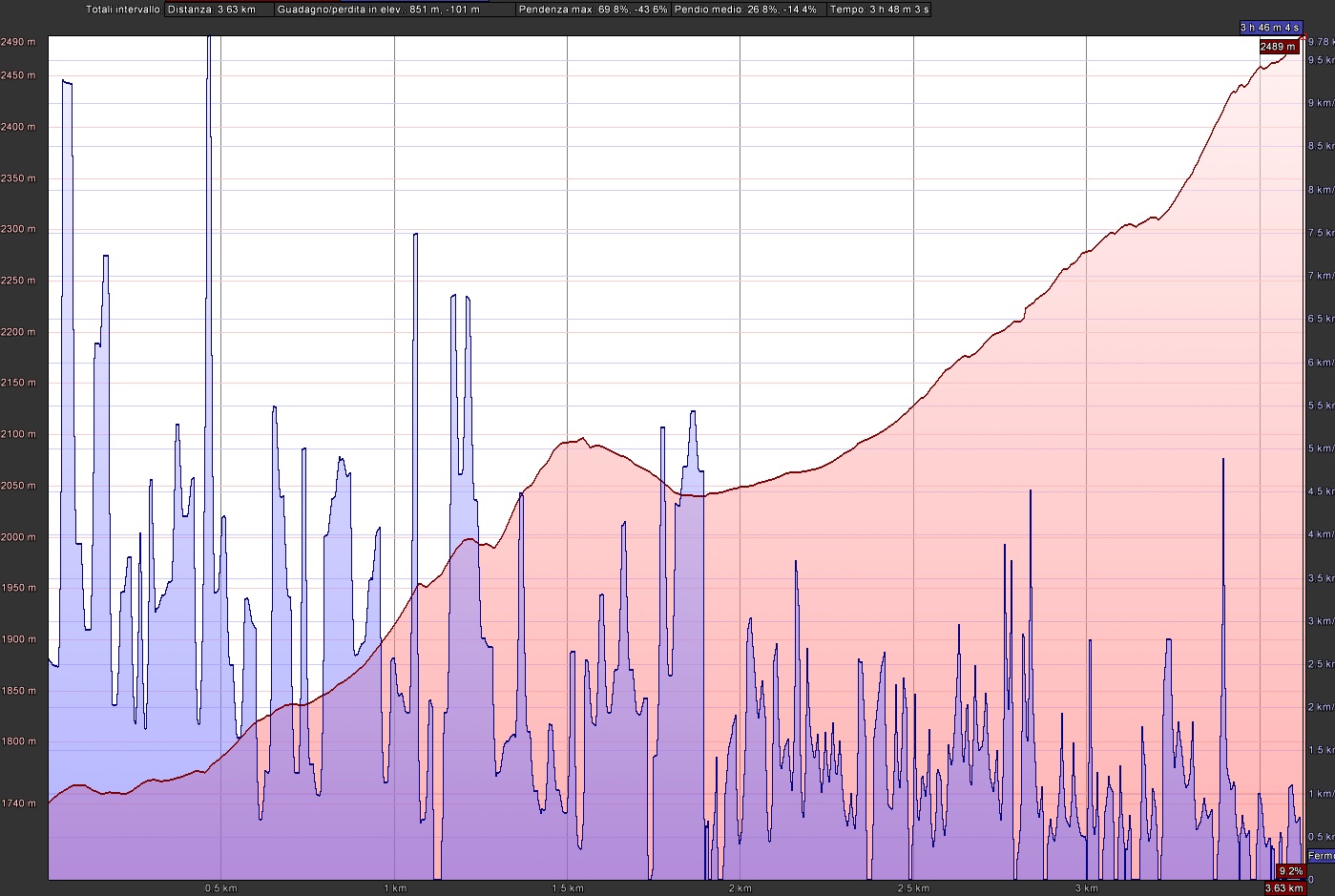Click the '2100 m' elevation axis label
Screen dimensions: 1335x896
coord(18,434)
